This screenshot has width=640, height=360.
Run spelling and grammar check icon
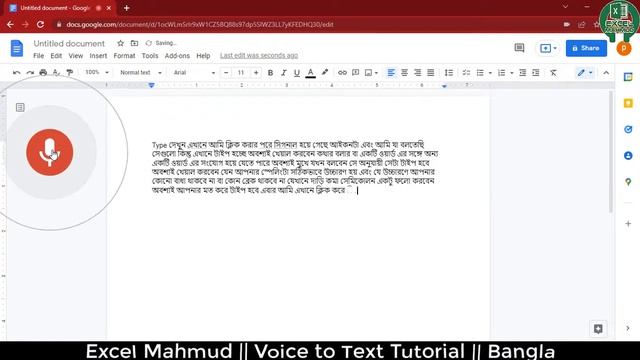pos(56,73)
